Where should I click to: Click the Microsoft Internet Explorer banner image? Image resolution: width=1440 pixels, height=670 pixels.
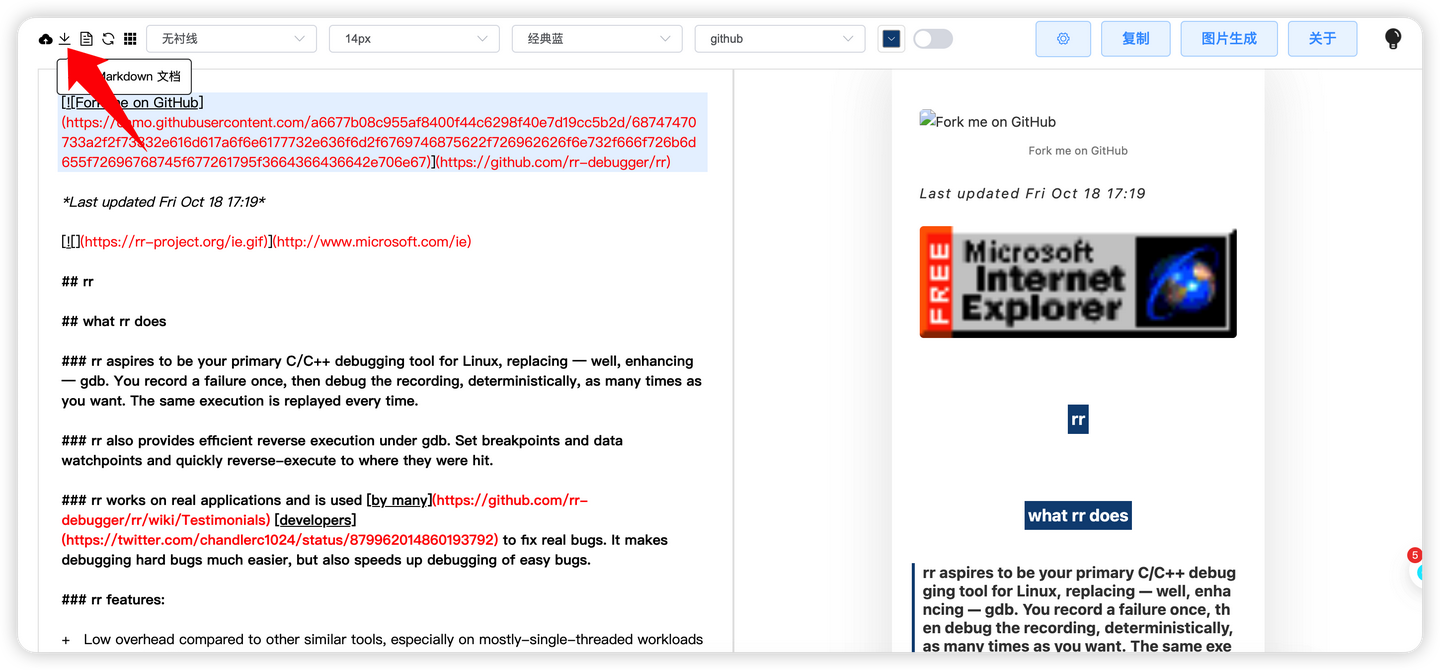tap(1078, 283)
